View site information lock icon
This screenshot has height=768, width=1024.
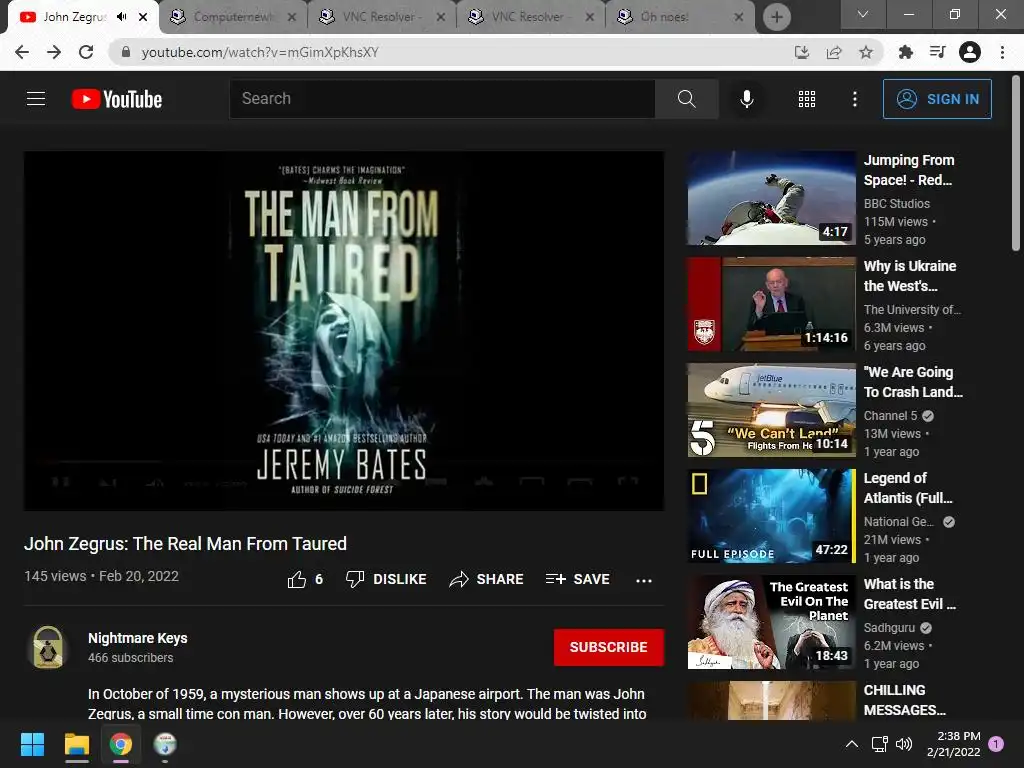tap(126, 52)
